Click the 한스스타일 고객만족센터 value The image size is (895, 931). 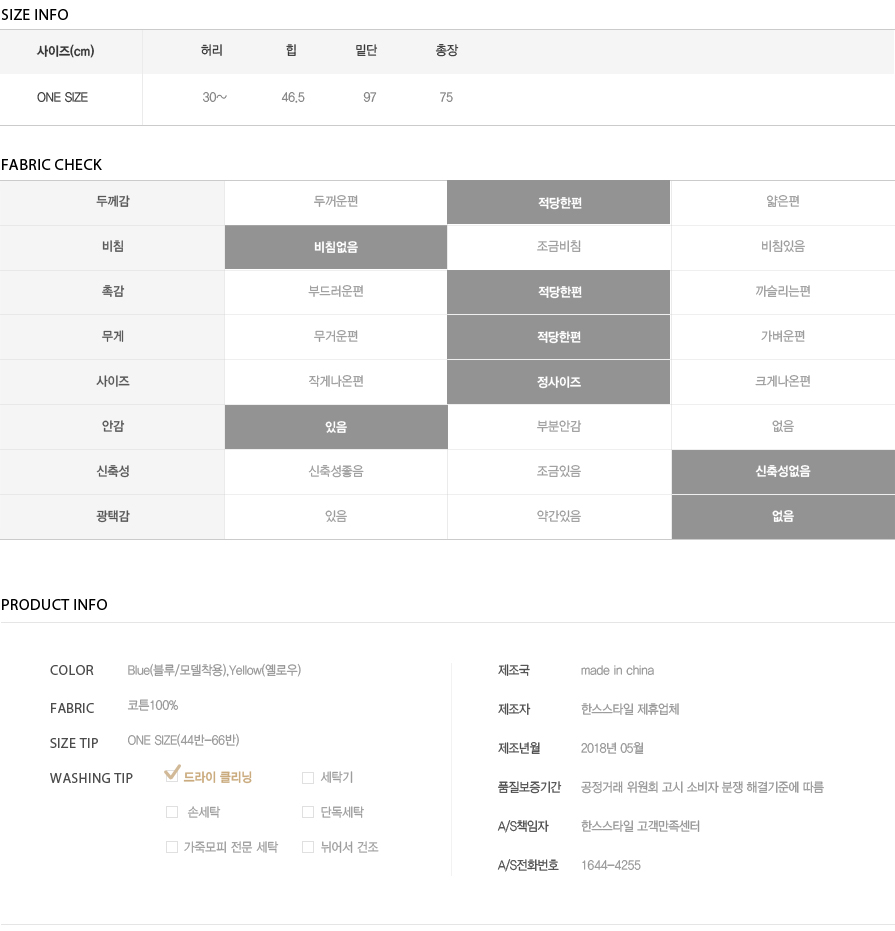(640, 826)
